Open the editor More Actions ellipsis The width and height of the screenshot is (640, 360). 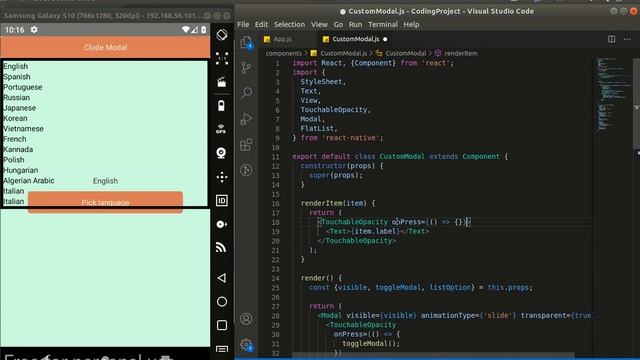pos(627,39)
